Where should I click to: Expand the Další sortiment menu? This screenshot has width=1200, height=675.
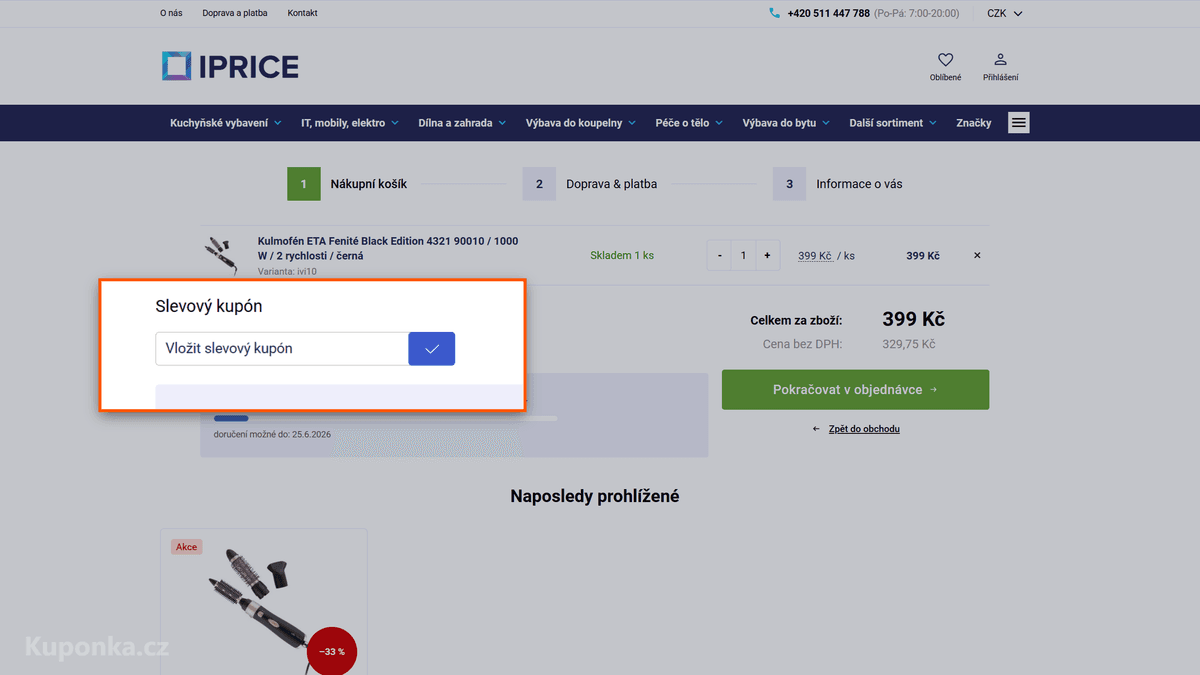point(893,123)
